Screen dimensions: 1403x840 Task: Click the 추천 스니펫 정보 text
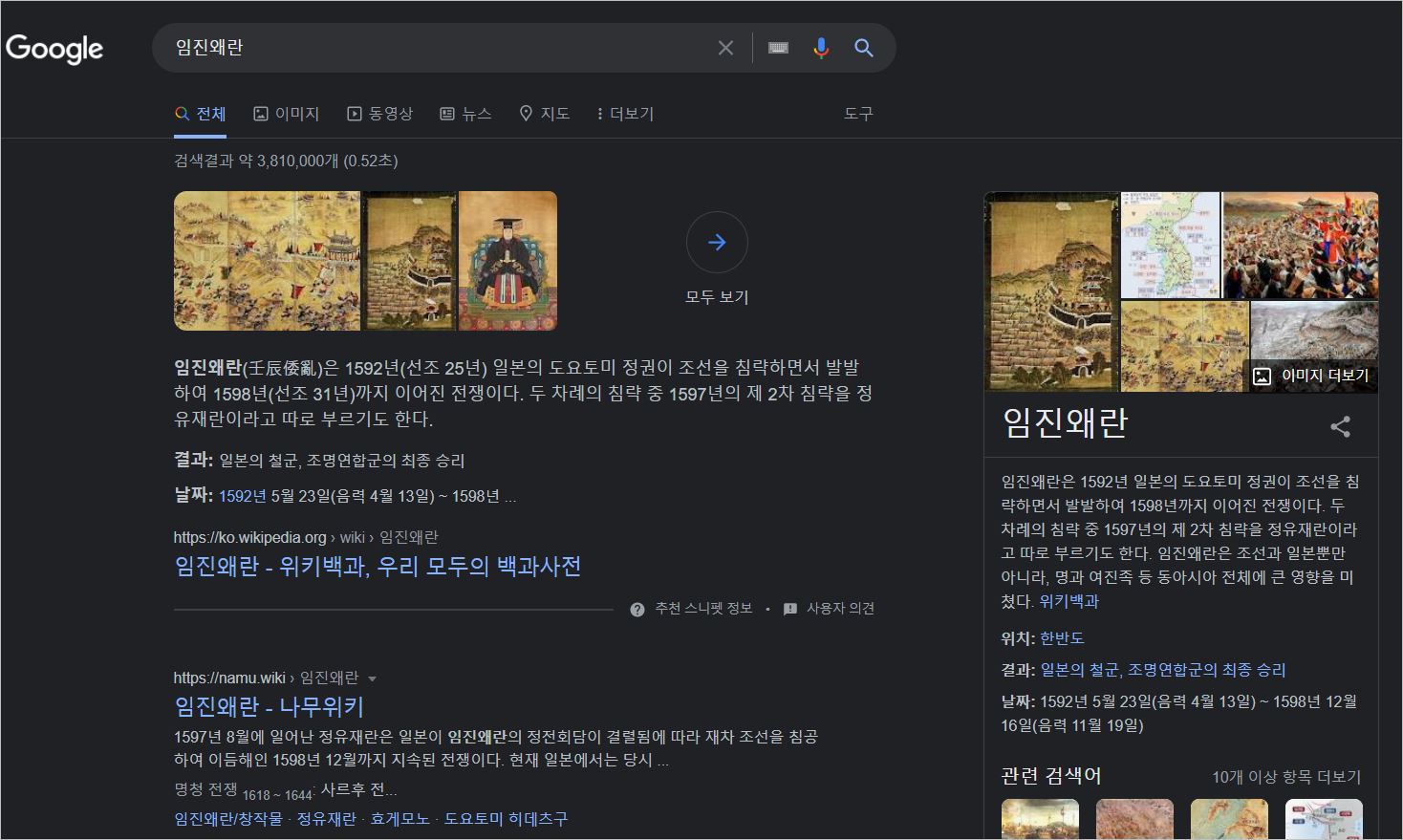(703, 609)
